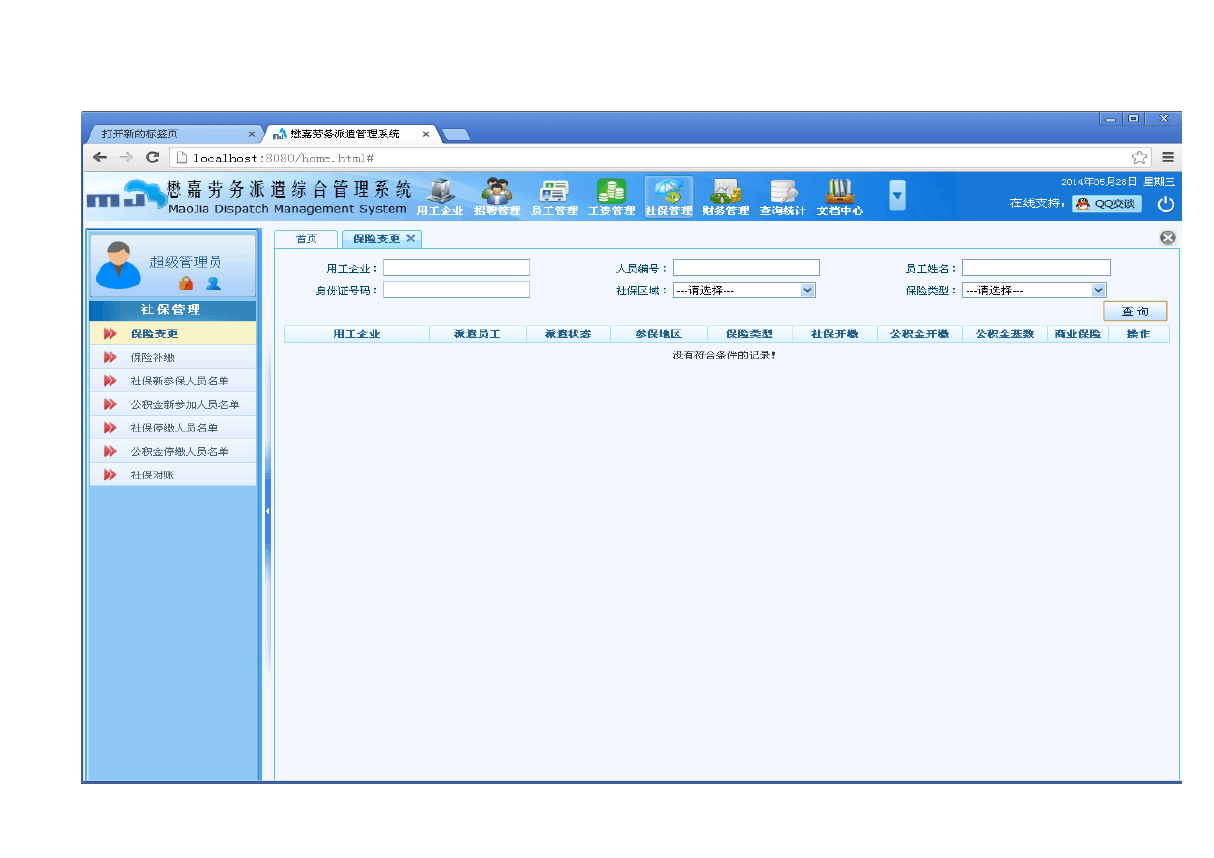Open the 社保区域 dropdown
The height and width of the screenshot is (858, 1214).
(x=745, y=290)
